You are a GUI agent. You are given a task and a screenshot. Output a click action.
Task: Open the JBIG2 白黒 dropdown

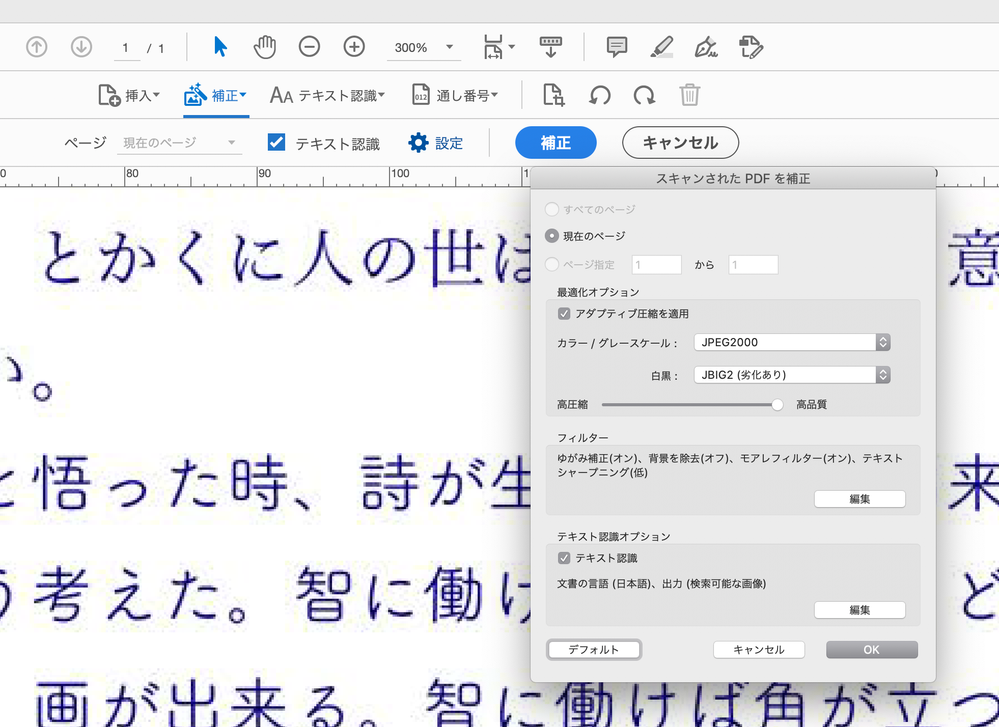pos(792,374)
